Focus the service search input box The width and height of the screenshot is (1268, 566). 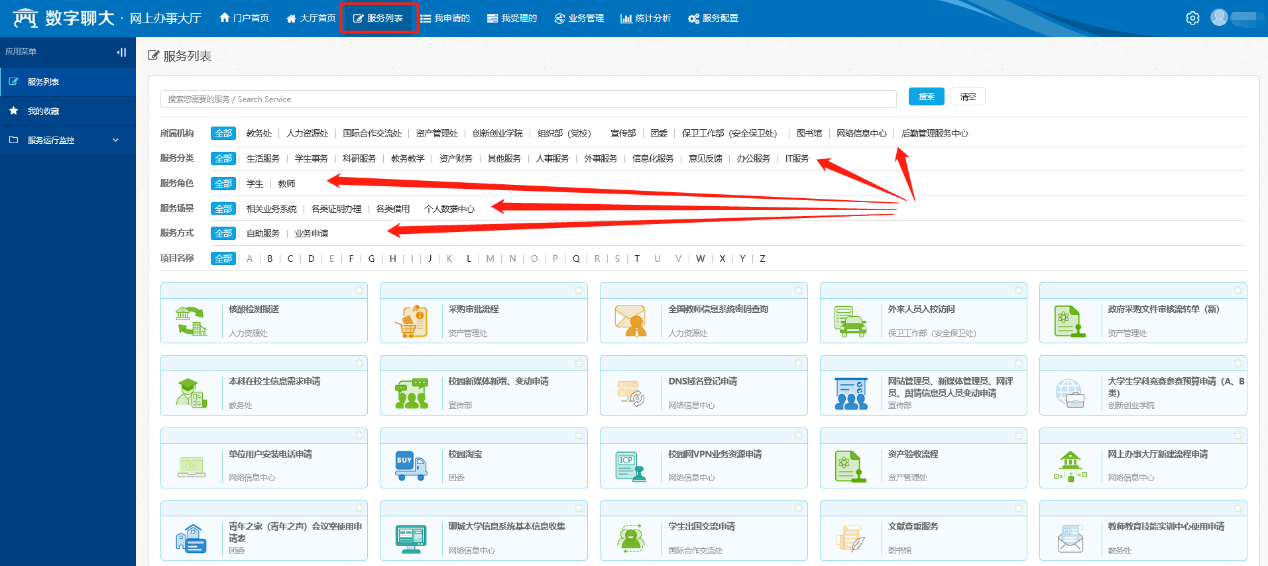click(528, 99)
